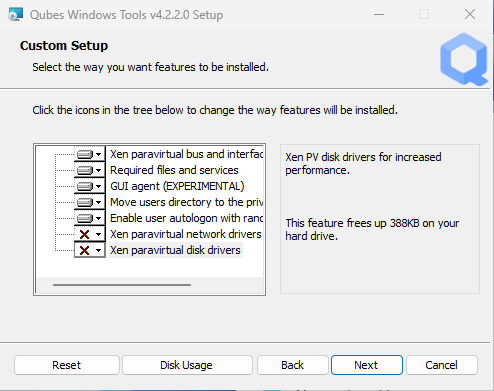
Task: Click the "Custom Setup" heading
Action: click(64, 46)
